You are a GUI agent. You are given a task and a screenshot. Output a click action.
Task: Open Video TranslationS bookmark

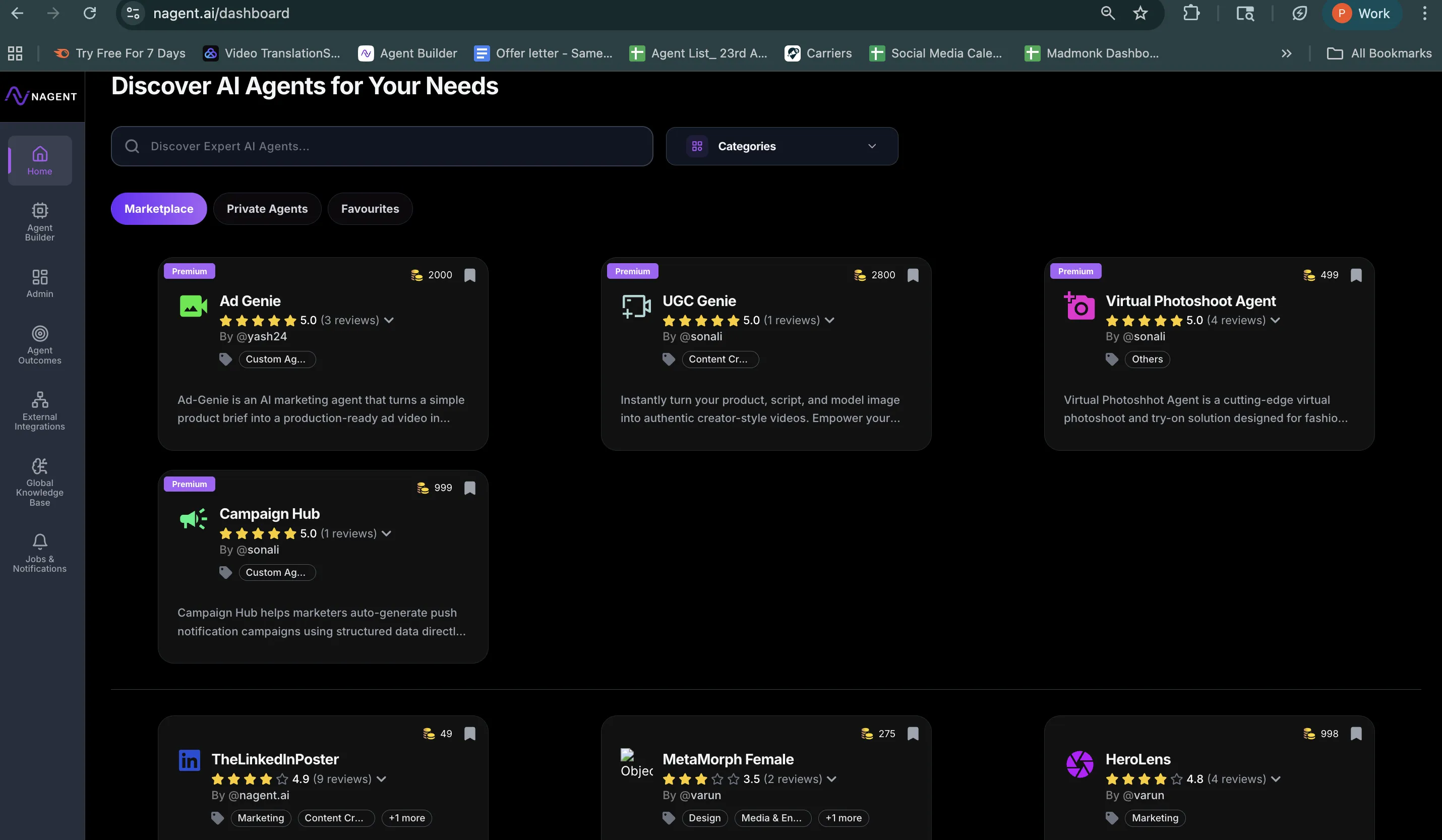(x=271, y=53)
